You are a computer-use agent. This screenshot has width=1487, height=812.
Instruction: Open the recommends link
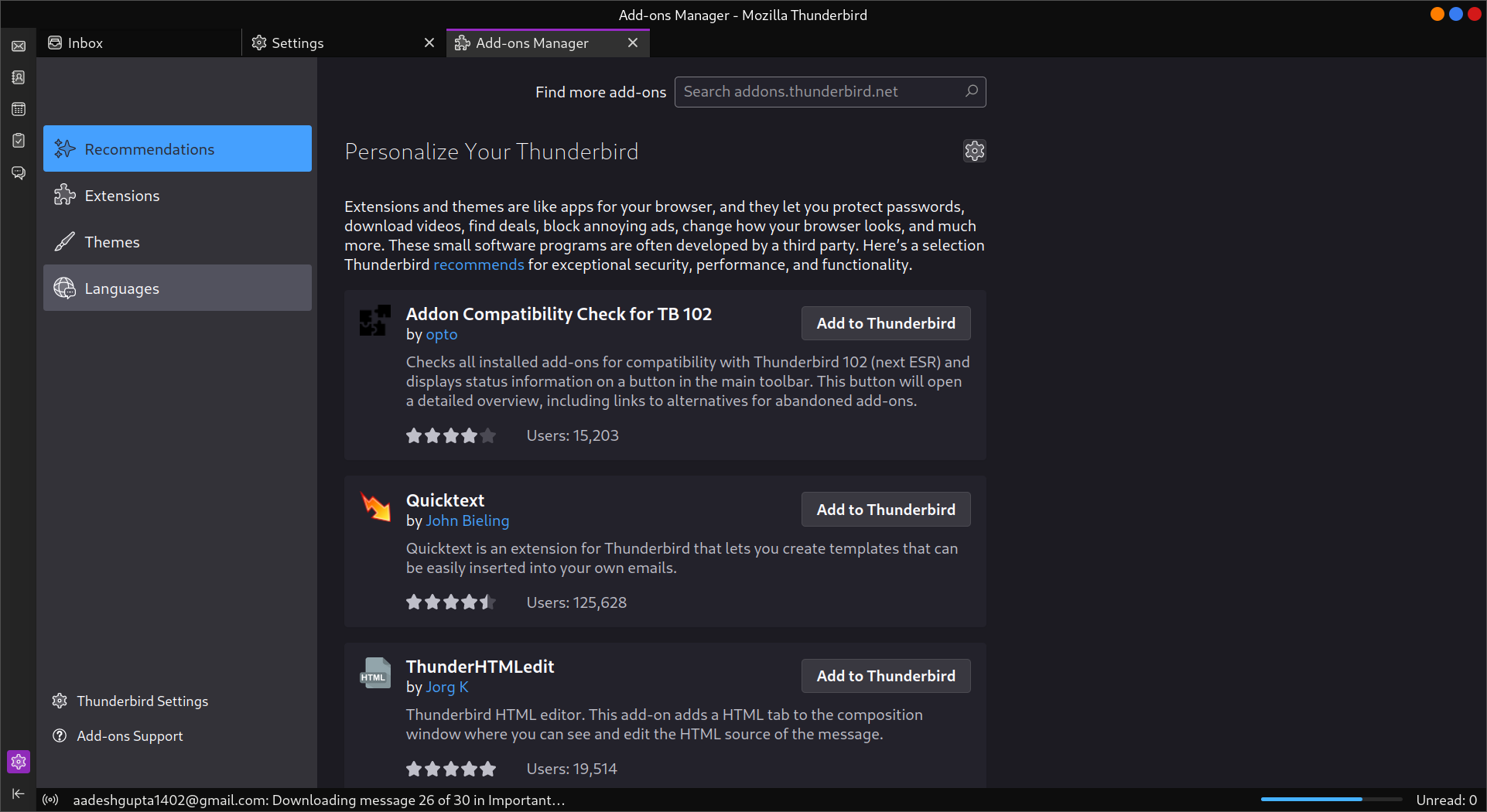click(478, 264)
